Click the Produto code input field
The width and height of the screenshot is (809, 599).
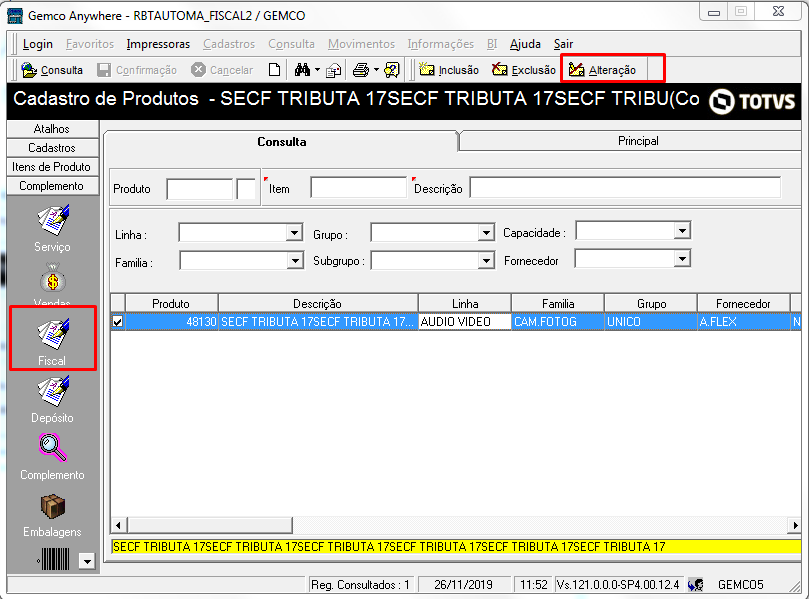coord(200,189)
